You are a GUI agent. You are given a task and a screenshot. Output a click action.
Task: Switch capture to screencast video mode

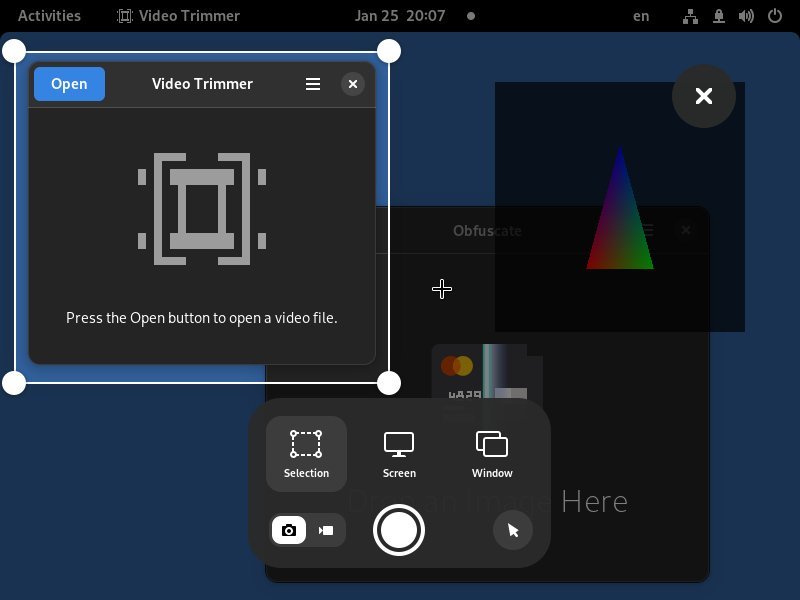325,530
